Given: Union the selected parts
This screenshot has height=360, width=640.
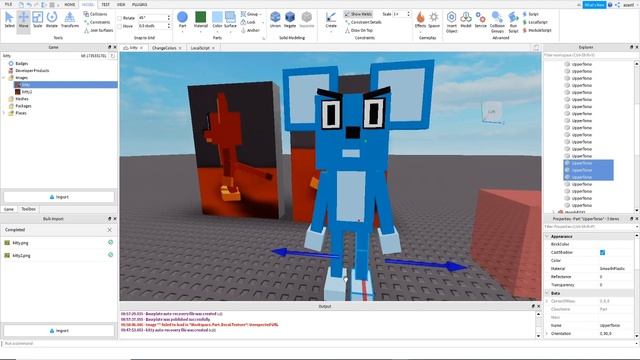Looking at the screenshot, I should tap(276, 20).
